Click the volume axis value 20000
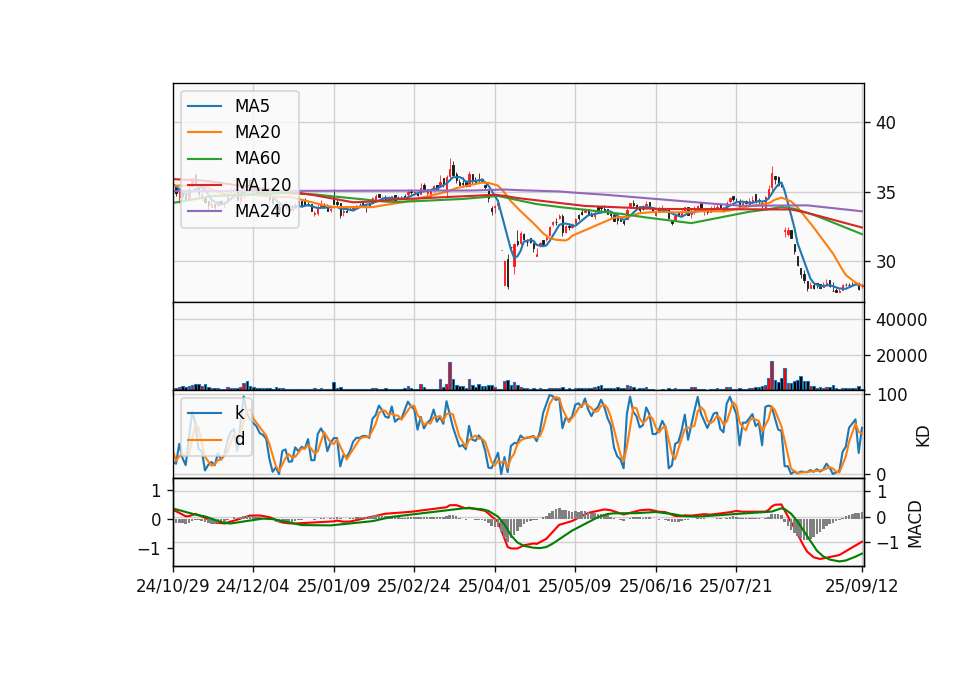 pos(901,356)
